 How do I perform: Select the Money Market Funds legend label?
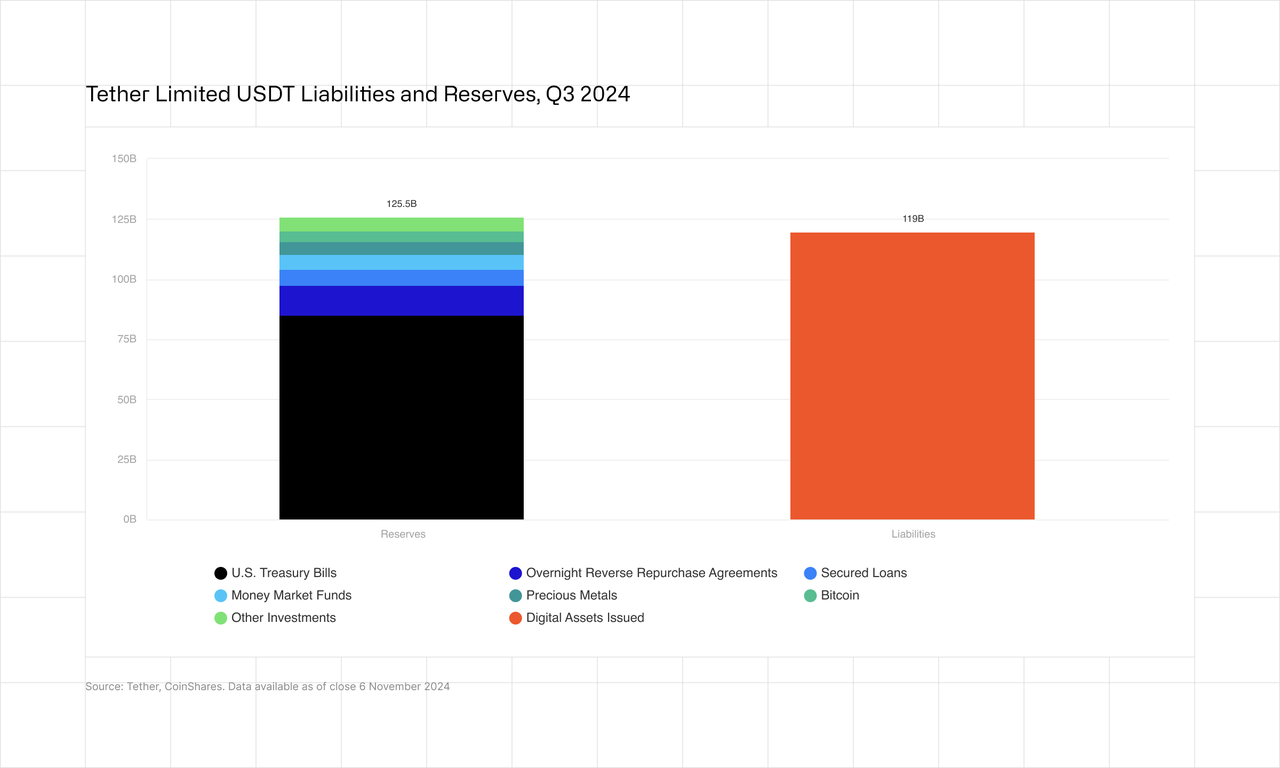pyautogui.click(x=291, y=595)
